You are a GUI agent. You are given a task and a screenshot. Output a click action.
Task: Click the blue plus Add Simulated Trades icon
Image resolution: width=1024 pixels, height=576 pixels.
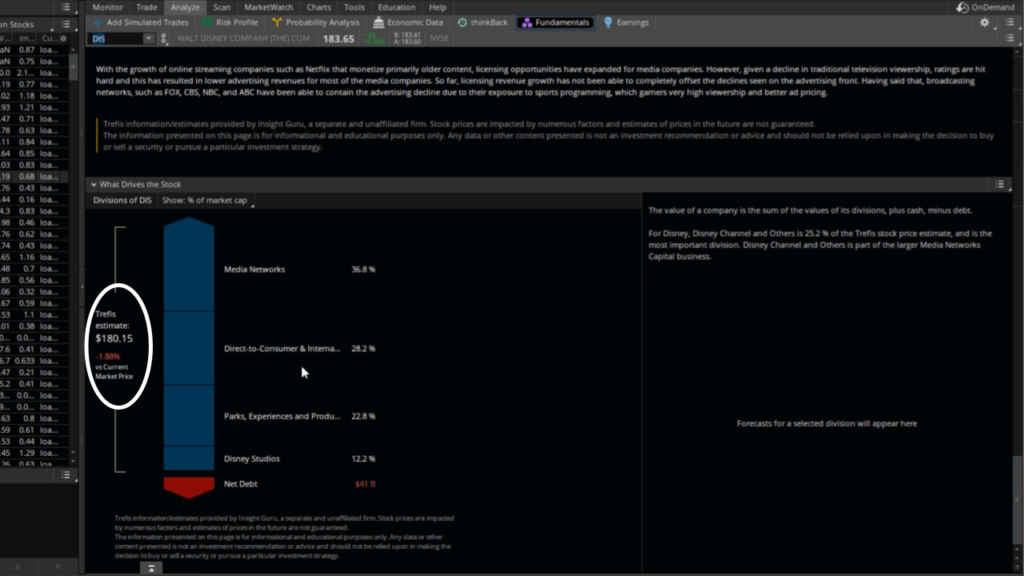(x=98, y=22)
